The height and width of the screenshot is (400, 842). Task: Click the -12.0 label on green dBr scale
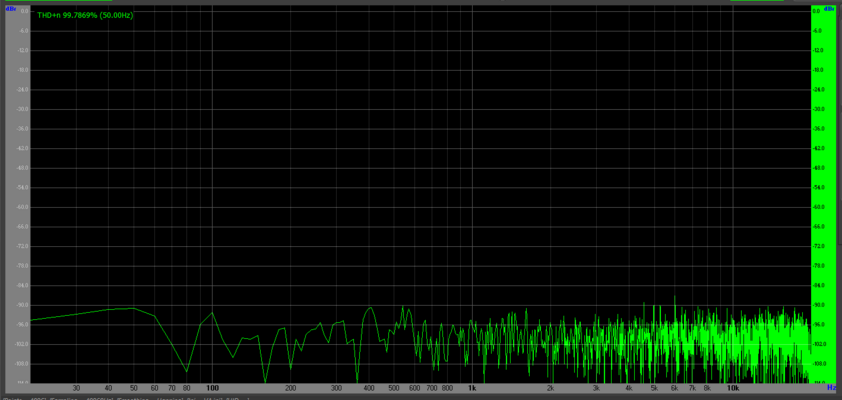(x=817, y=50)
